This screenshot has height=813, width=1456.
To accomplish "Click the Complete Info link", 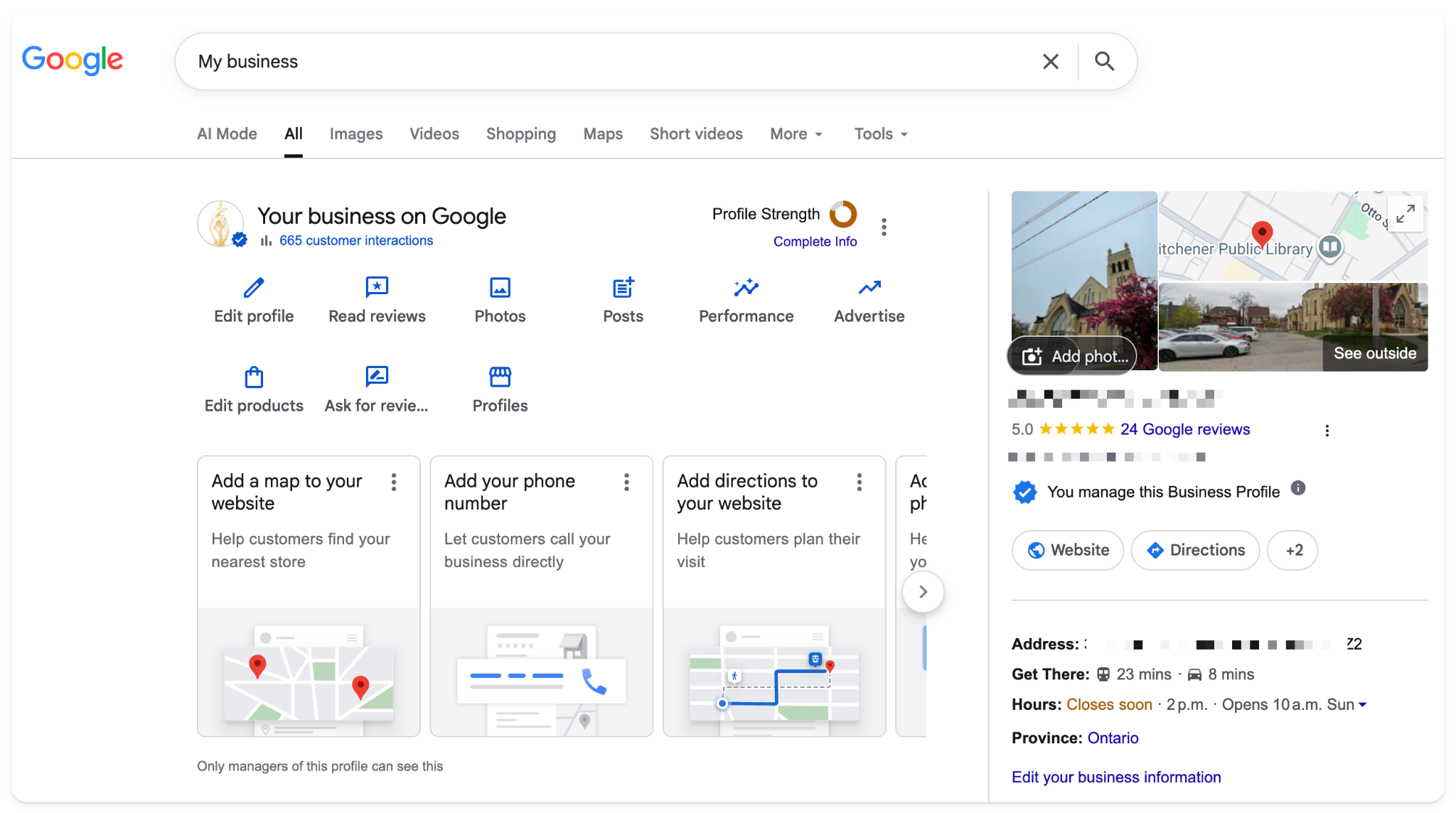I will 815,242.
